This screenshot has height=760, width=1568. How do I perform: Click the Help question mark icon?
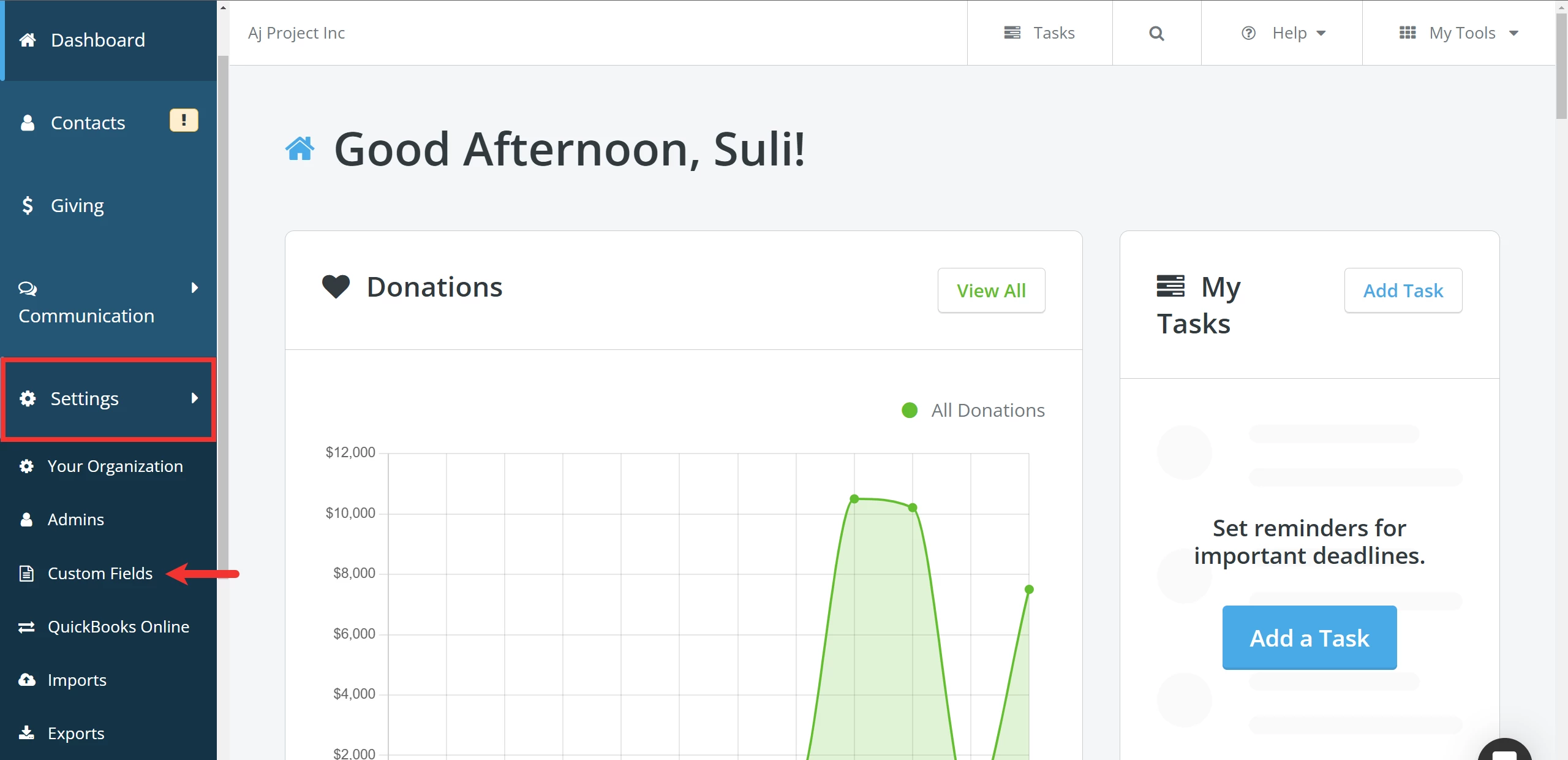(1248, 33)
